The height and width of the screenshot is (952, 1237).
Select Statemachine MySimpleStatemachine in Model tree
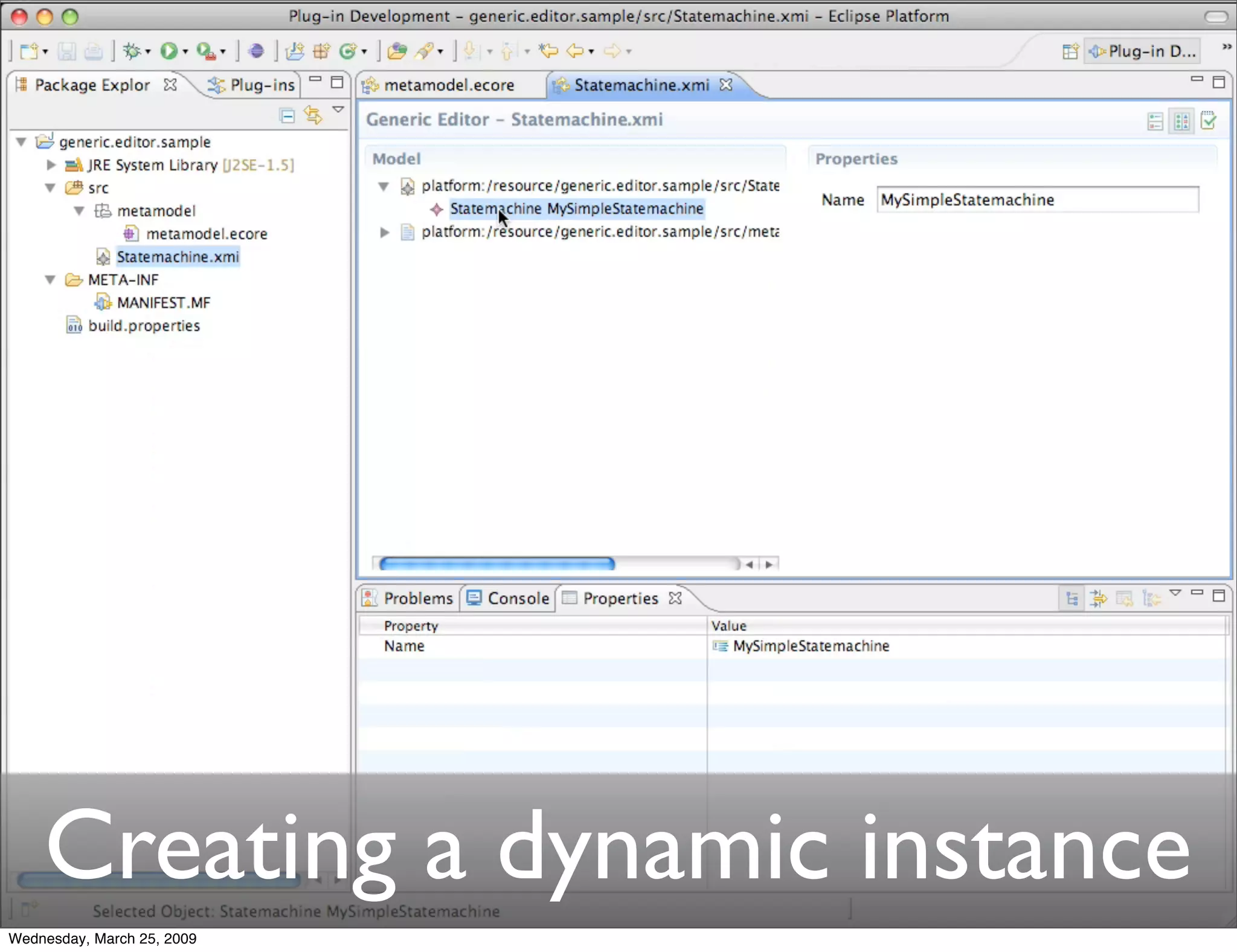click(x=576, y=209)
